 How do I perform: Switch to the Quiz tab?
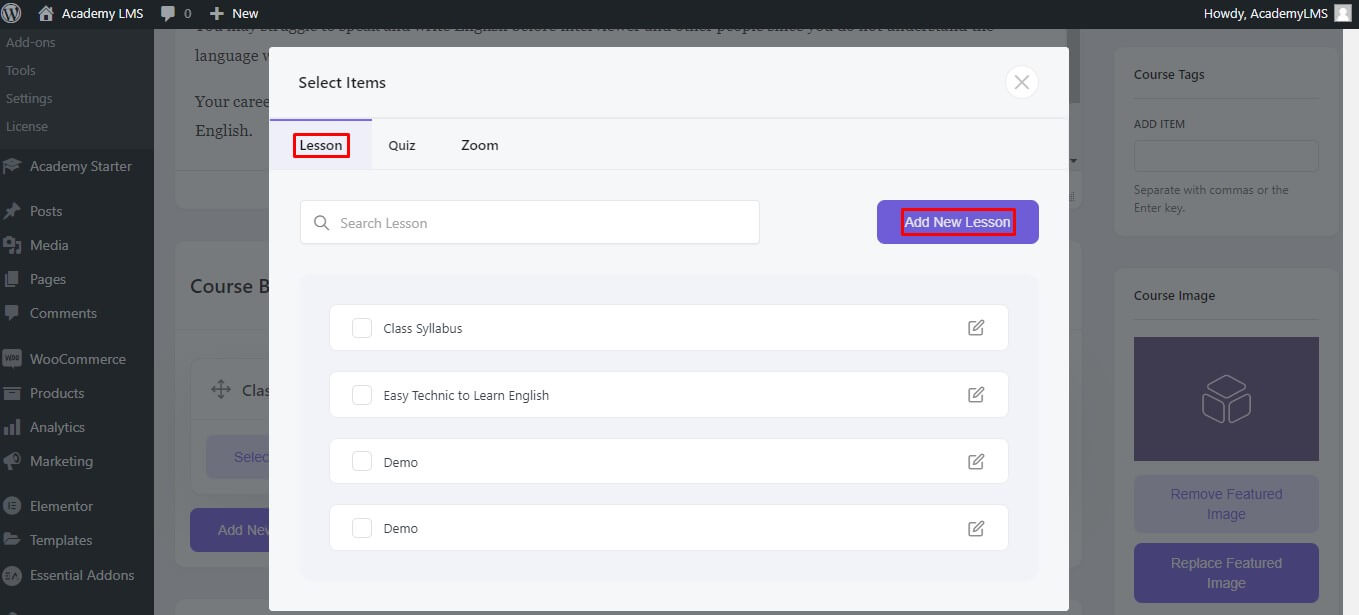pos(402,145)
